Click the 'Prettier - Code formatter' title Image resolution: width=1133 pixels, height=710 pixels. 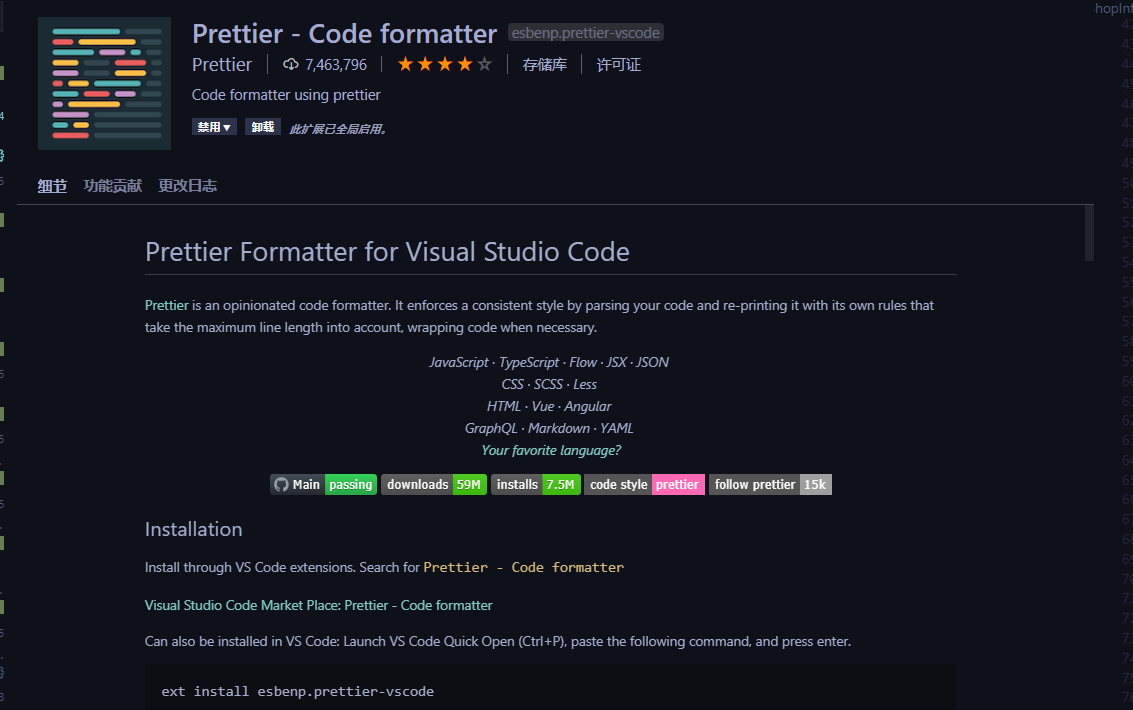(345, 34)
